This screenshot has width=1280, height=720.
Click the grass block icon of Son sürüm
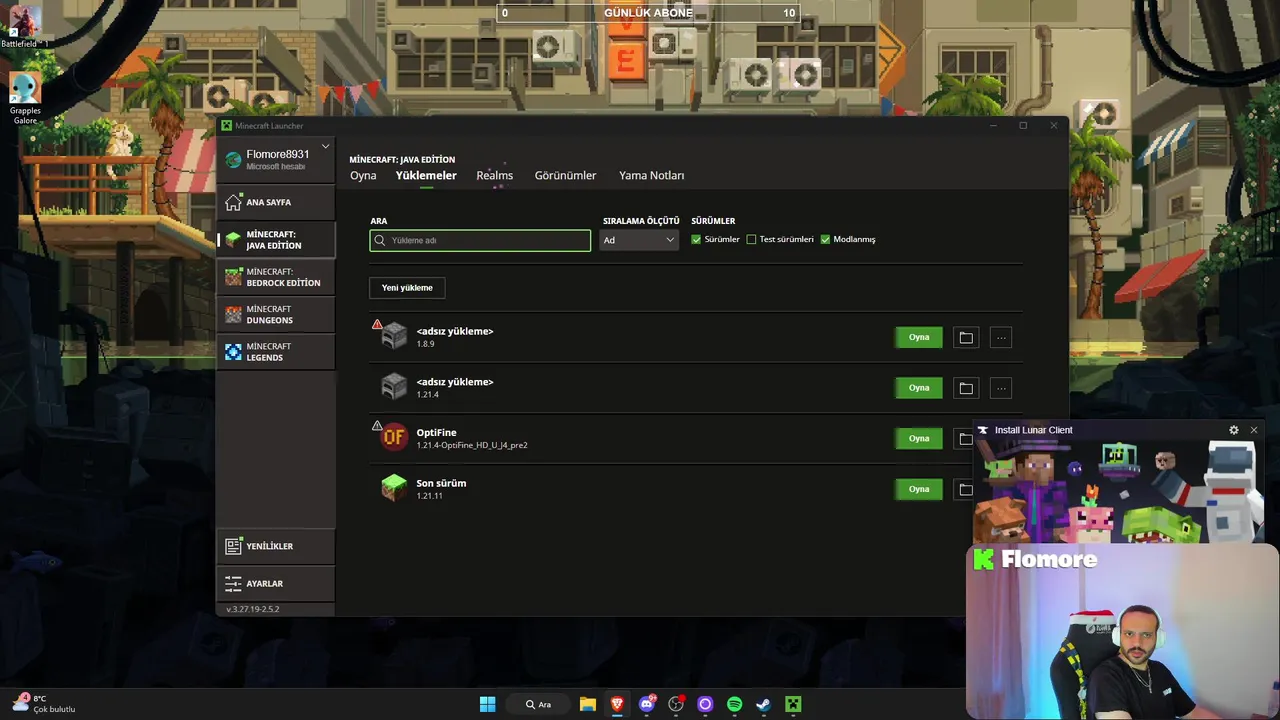pyautogui.click(x=394, y=488)
